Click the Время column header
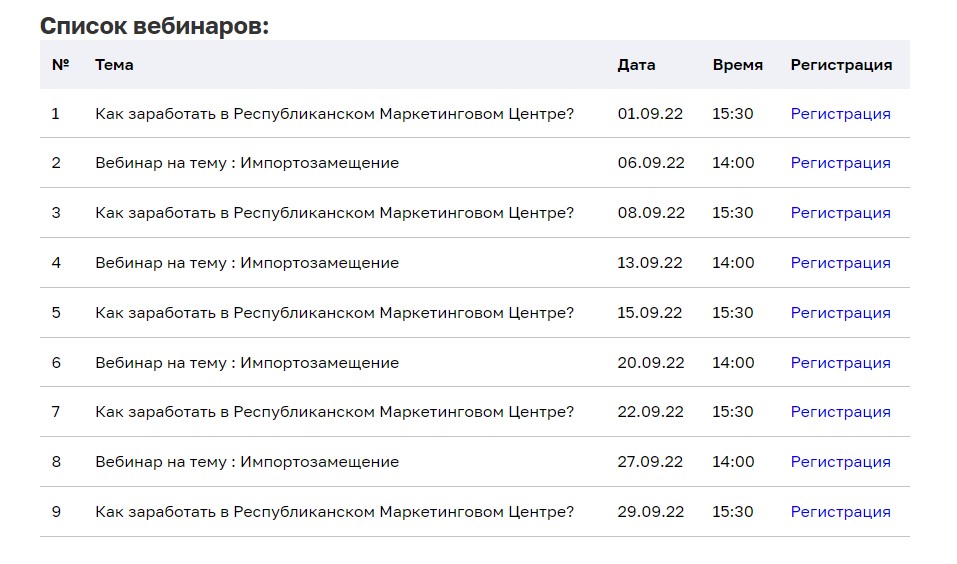Screen dimensions: 957x564 click(x=737, y=65)
